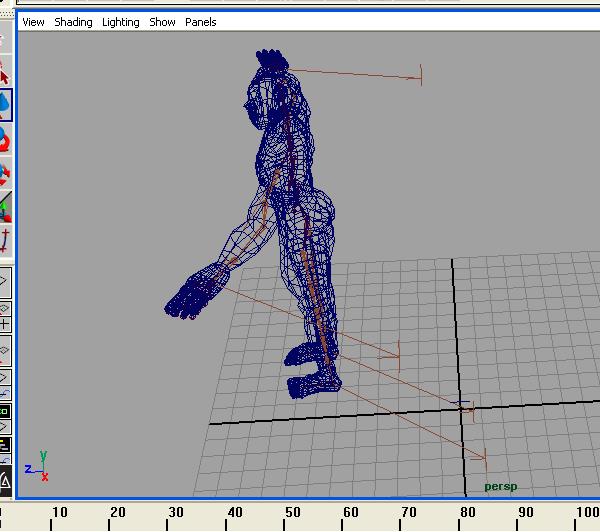Open the View menu in the viewport panel
This screenshot has width=600, height=532.
tap(33, 22)
